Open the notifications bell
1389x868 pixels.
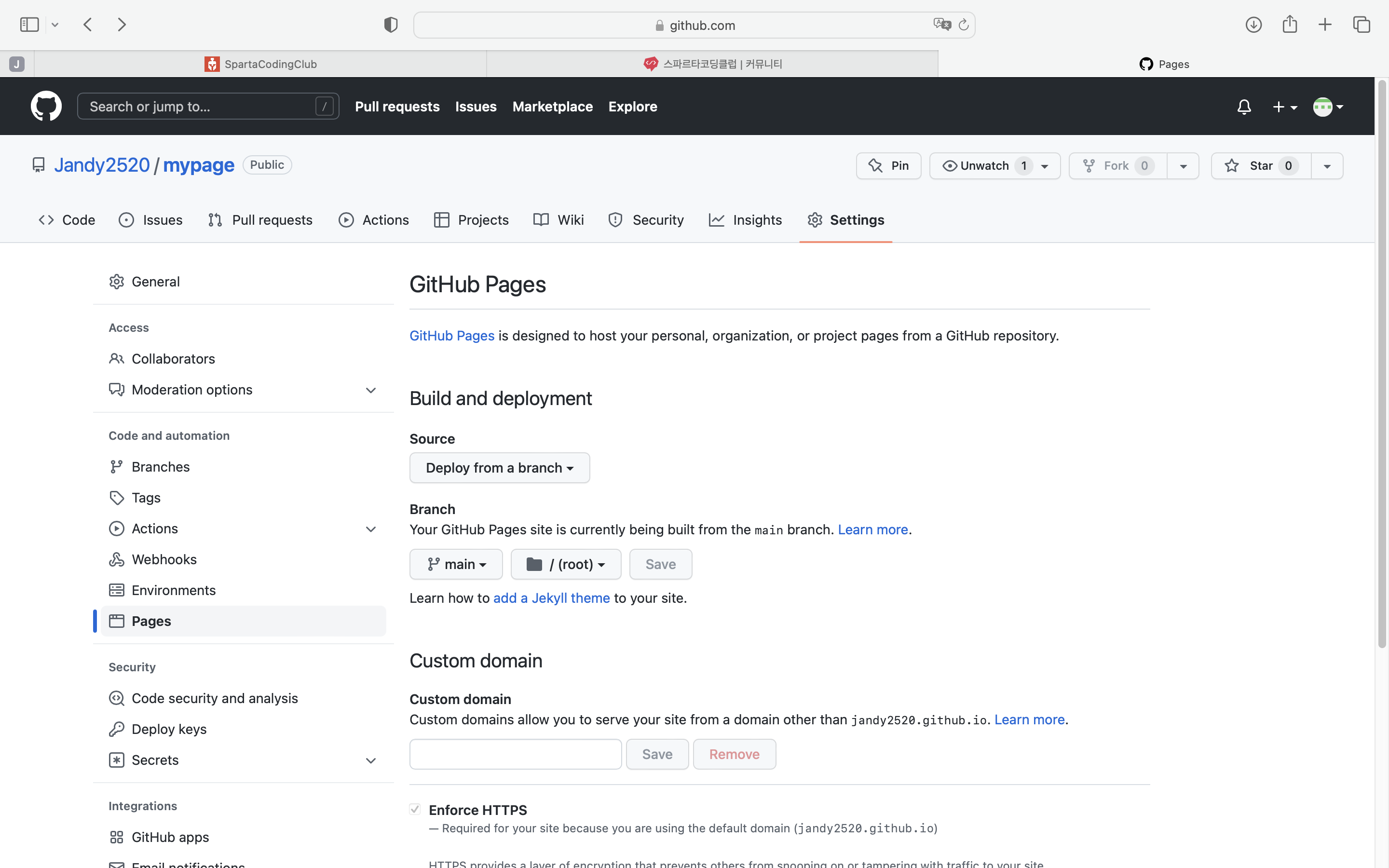pos(1244,107)
